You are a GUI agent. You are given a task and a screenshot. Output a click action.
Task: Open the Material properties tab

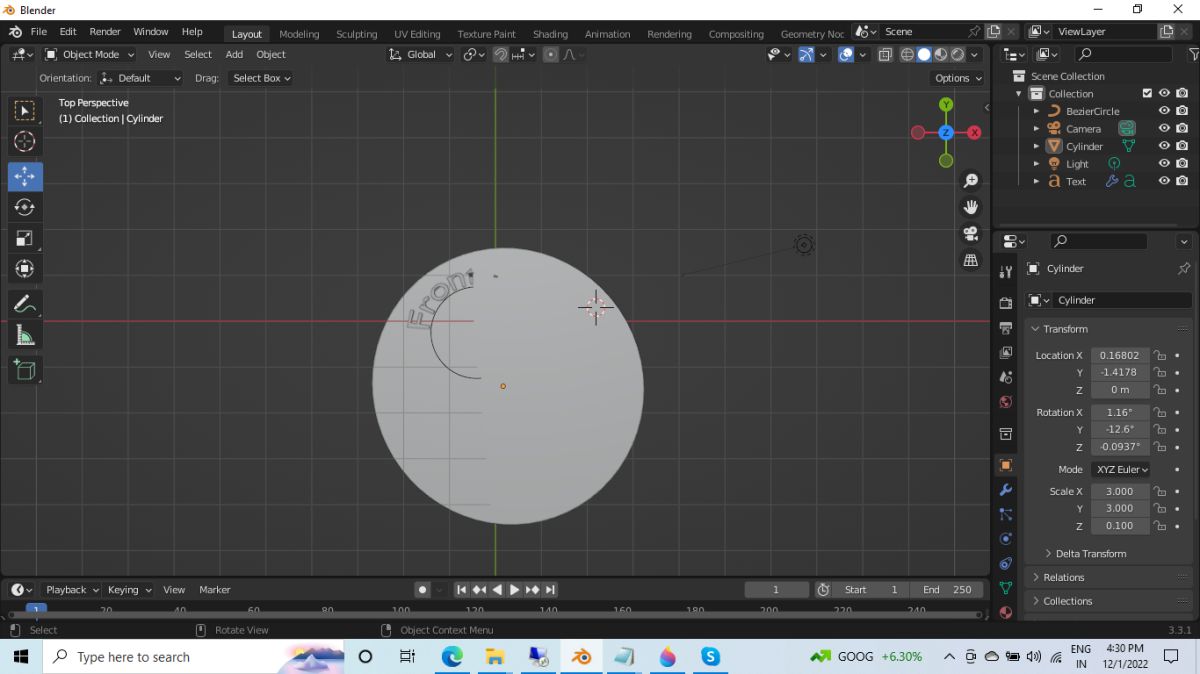[x=1006, y=612]
